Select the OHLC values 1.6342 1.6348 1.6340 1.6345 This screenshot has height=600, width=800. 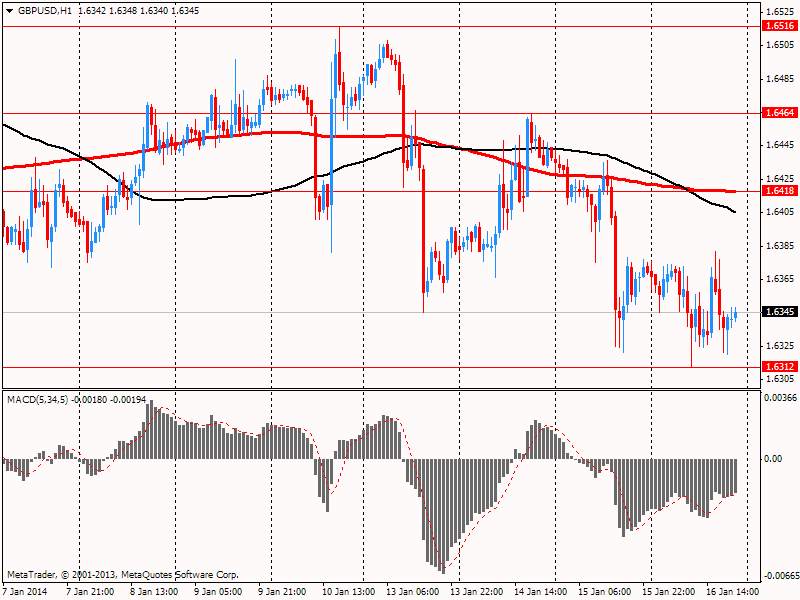(138, 11)
